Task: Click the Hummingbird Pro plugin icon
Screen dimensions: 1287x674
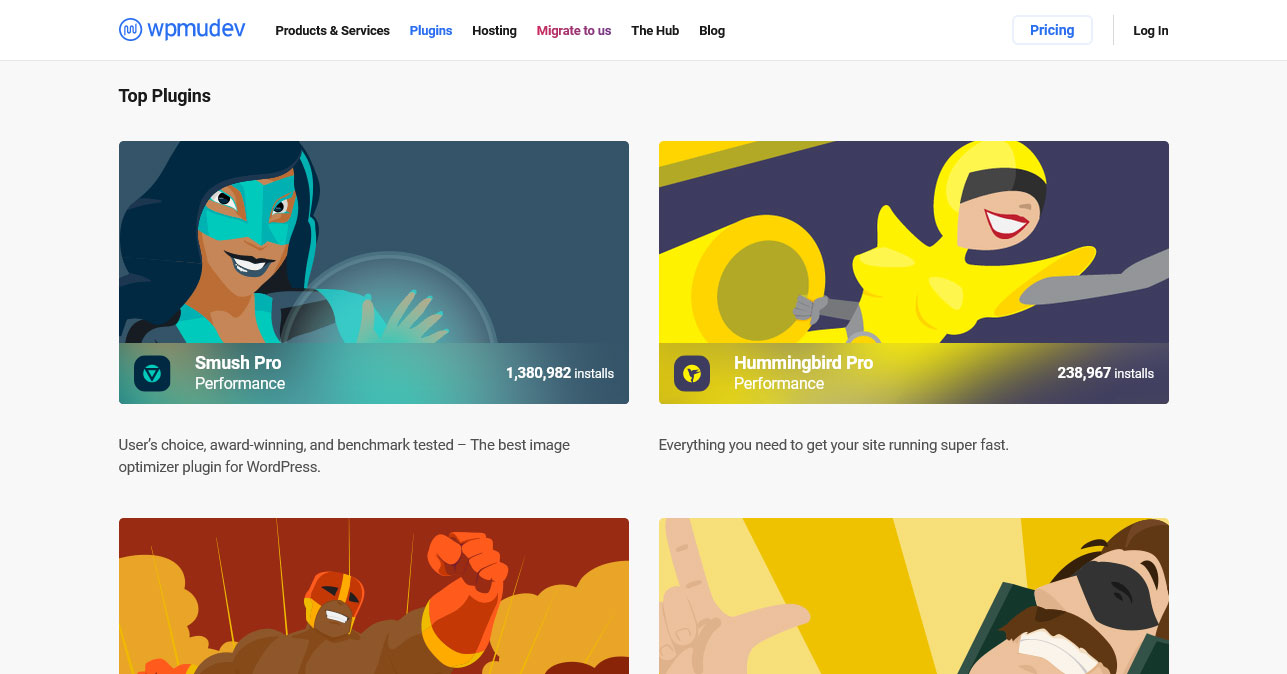Action: 692,373
